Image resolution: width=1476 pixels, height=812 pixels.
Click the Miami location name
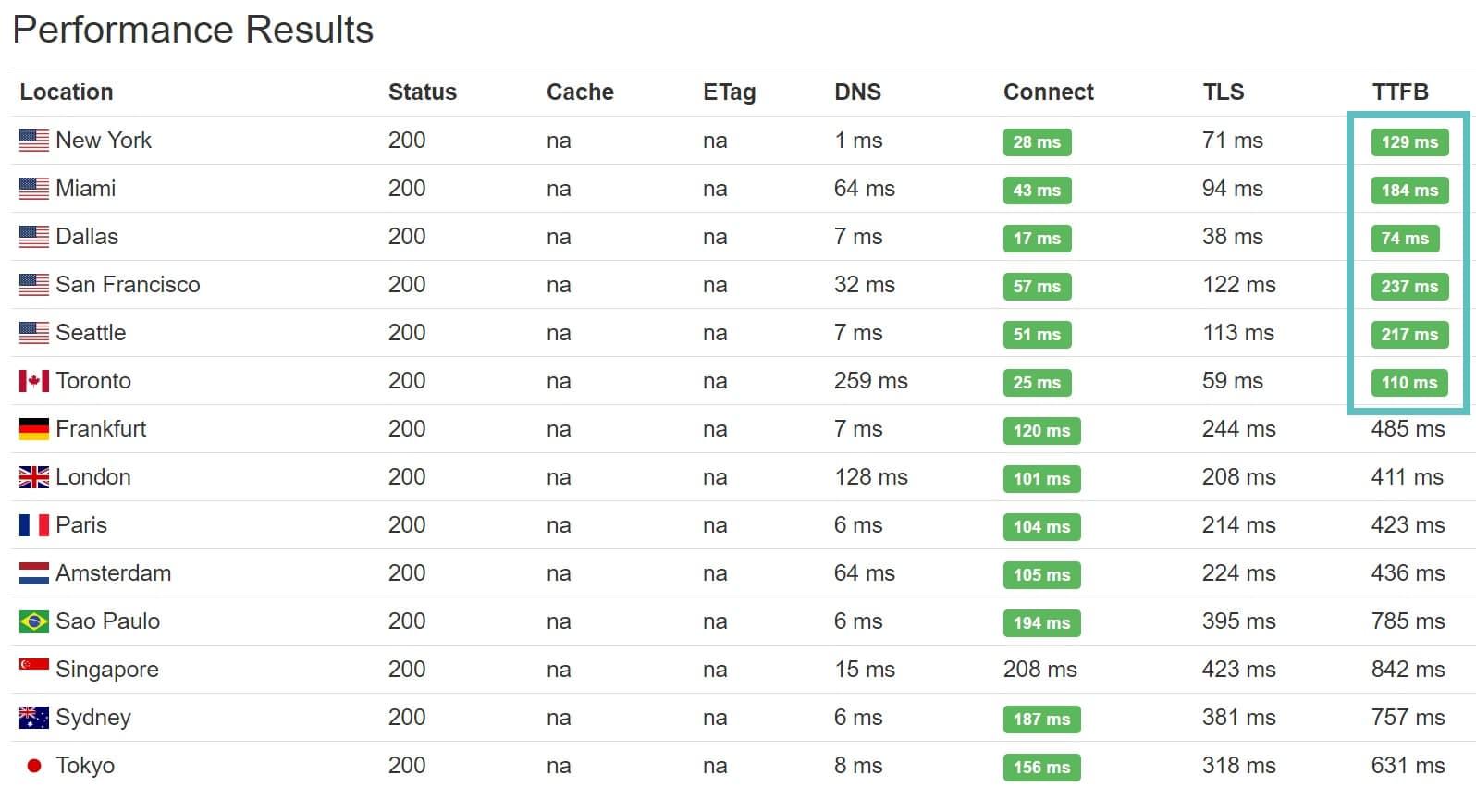(x=86, y=189)
